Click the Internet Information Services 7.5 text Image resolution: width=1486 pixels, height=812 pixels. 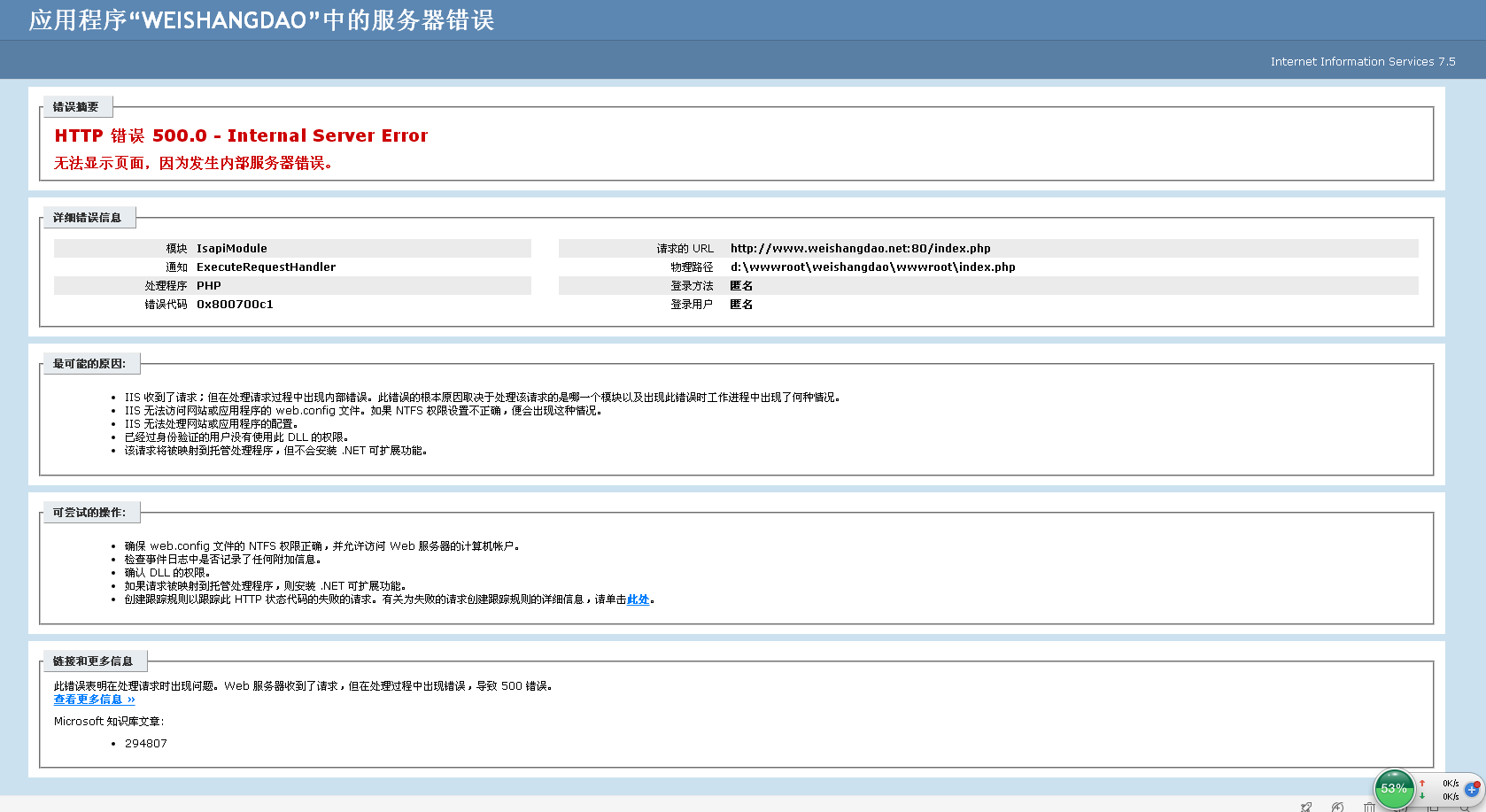pos(1362,62)
